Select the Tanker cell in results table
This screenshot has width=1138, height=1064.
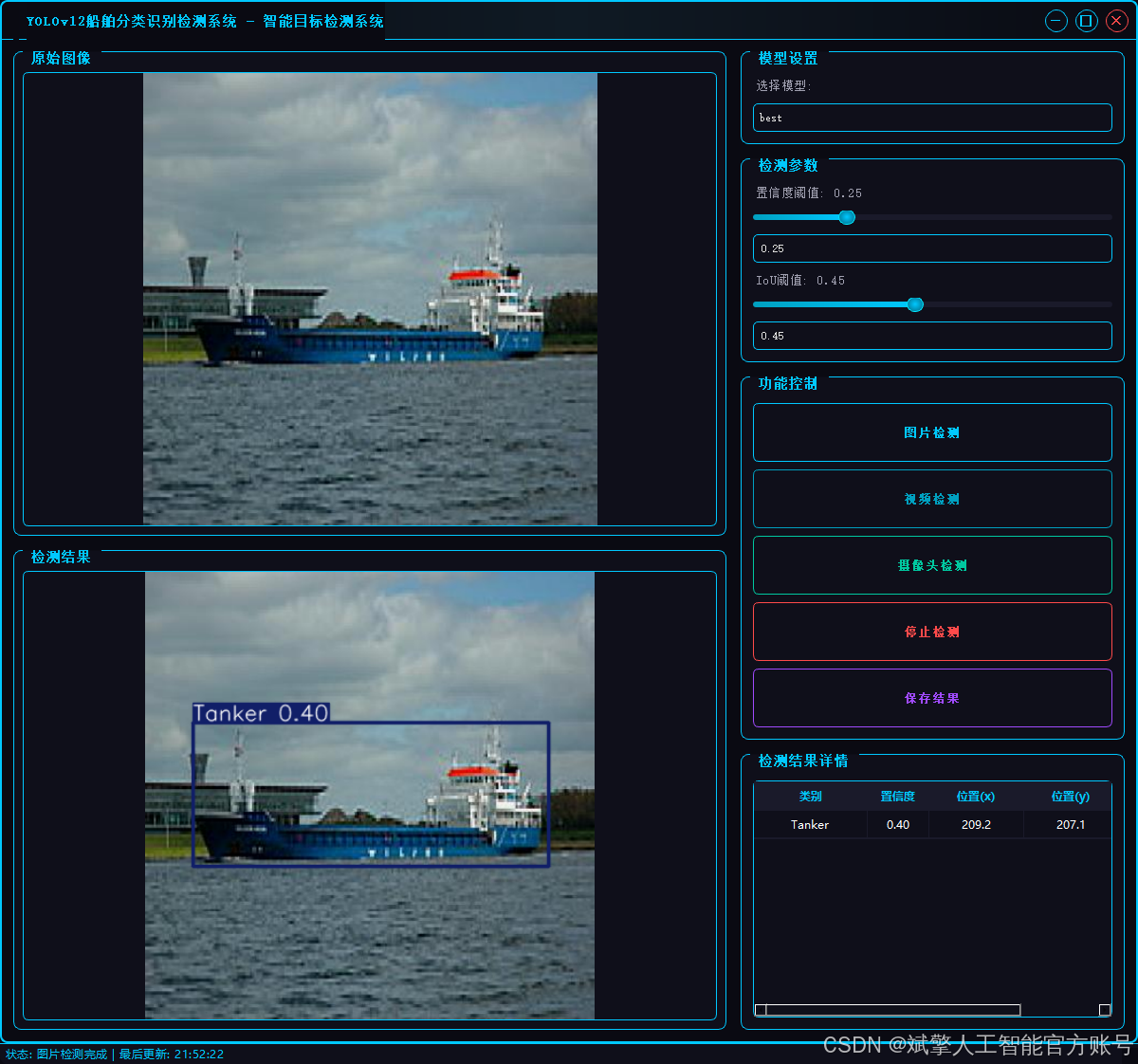[x=810, y=825]
